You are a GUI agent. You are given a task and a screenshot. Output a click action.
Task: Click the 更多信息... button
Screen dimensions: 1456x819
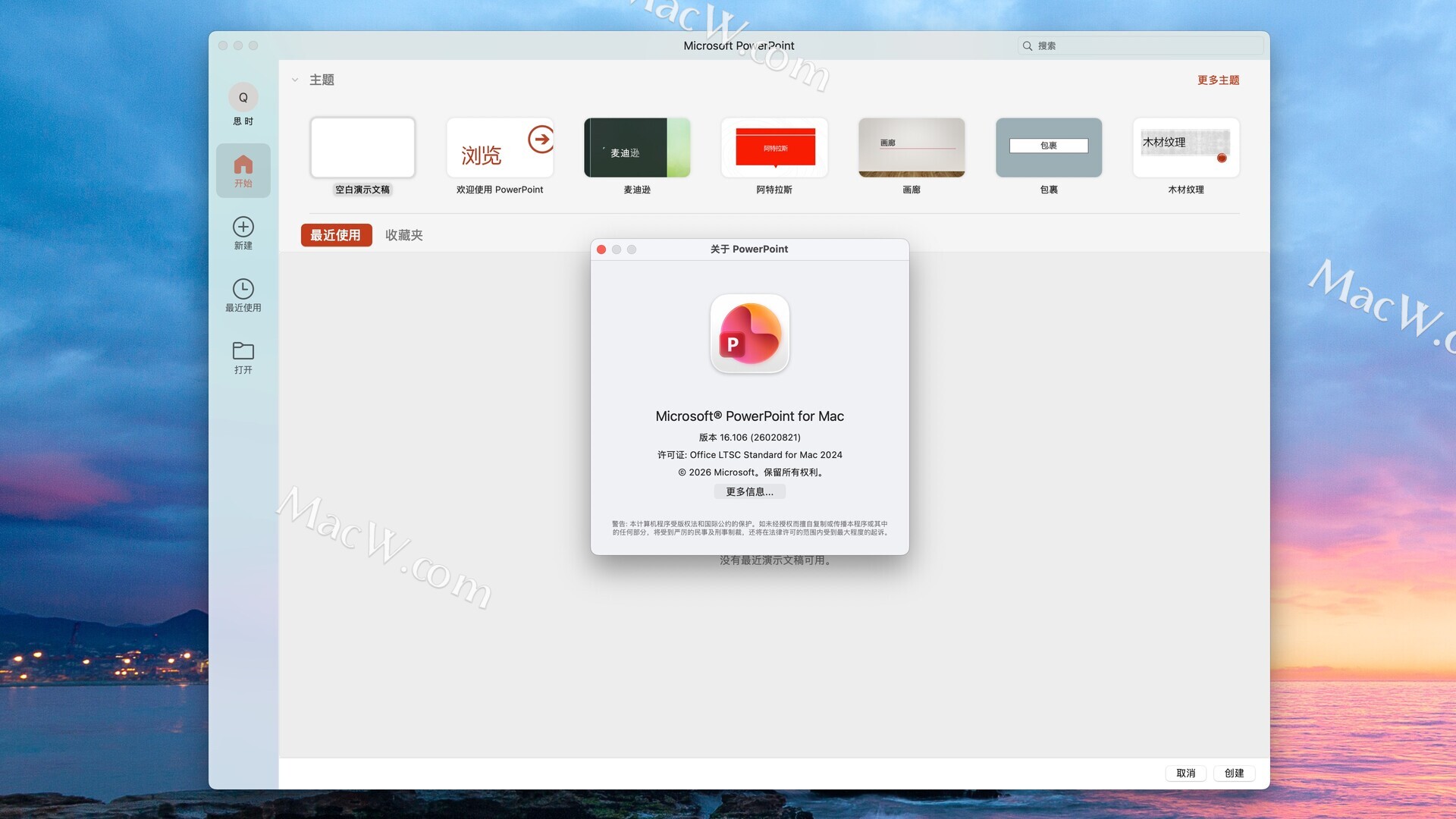point(749,492)
